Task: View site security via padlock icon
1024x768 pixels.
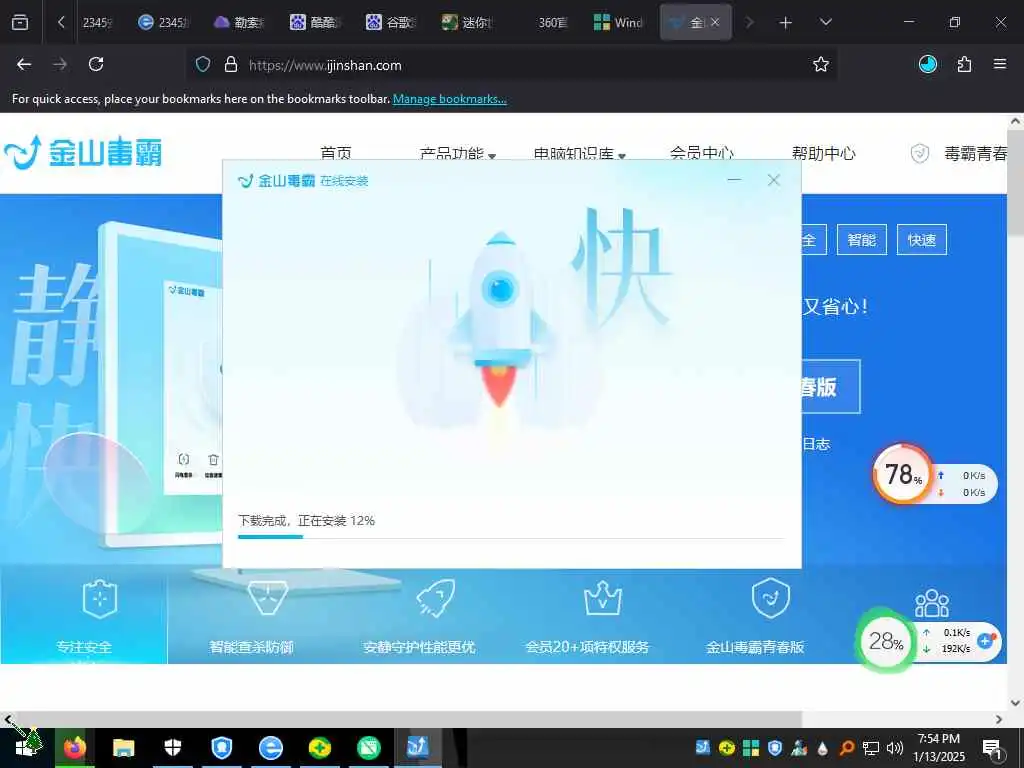Action: (231, 65)
